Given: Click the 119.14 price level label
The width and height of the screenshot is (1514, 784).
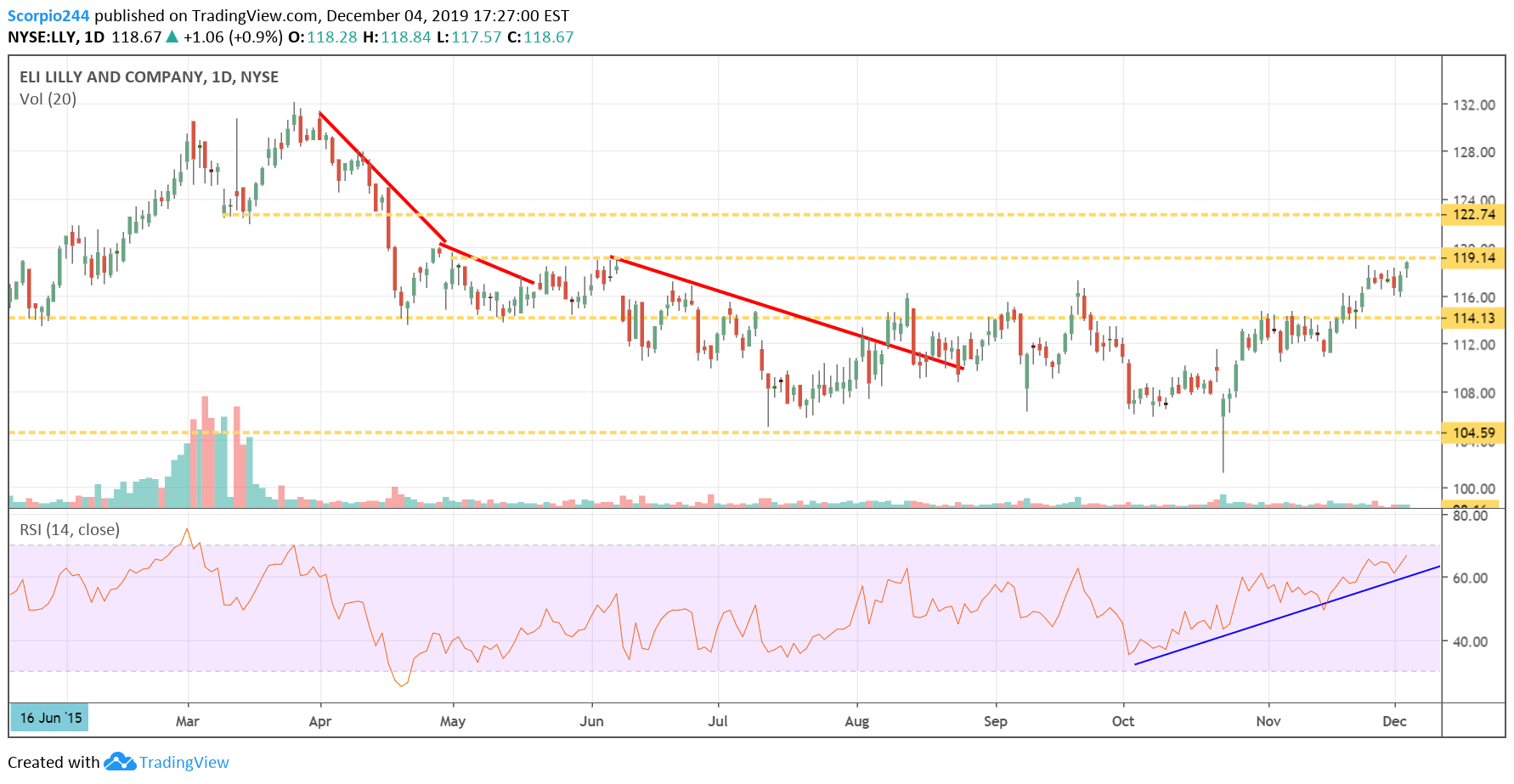Looking at the screenshot, I should tap(1474, 258).
